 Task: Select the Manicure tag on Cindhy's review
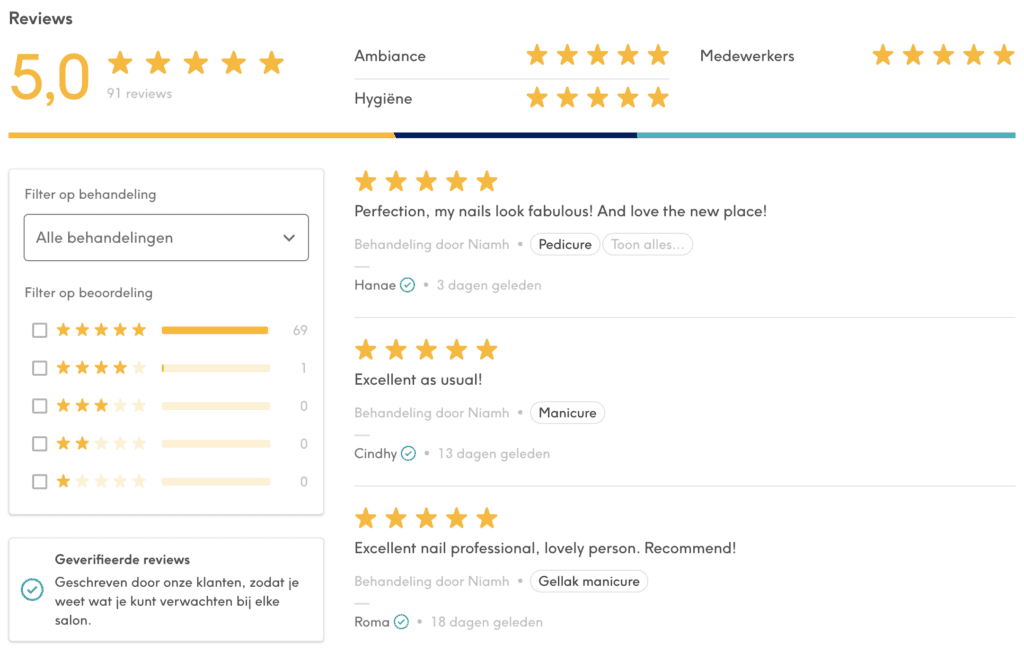tap(567, 412)
